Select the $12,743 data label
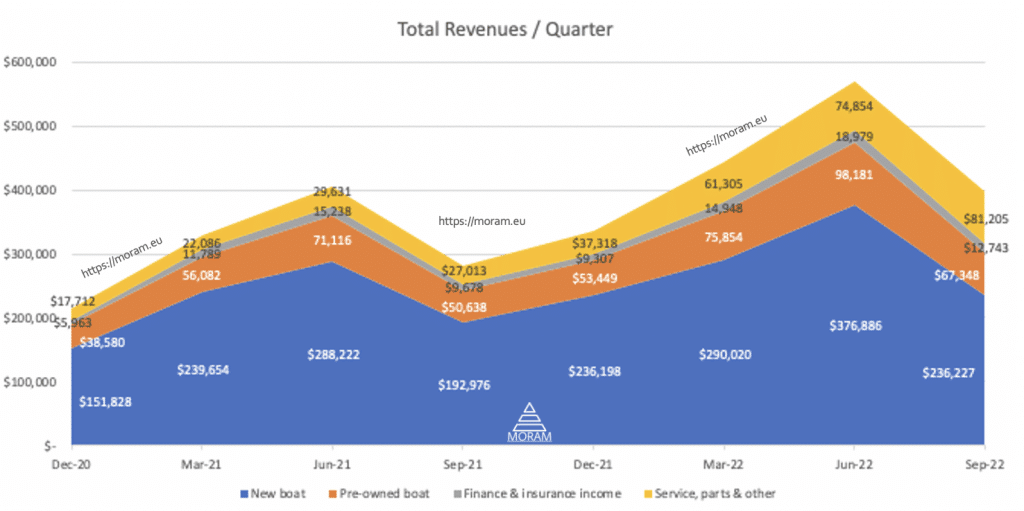Viewport: 1024px width, 511px height. pyautogui.click(x=985, y=248)
